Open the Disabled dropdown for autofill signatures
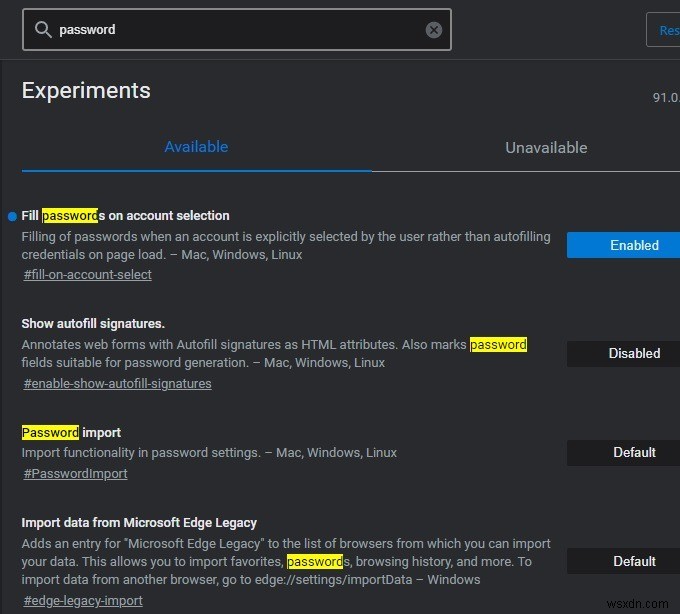 [624, 353]
